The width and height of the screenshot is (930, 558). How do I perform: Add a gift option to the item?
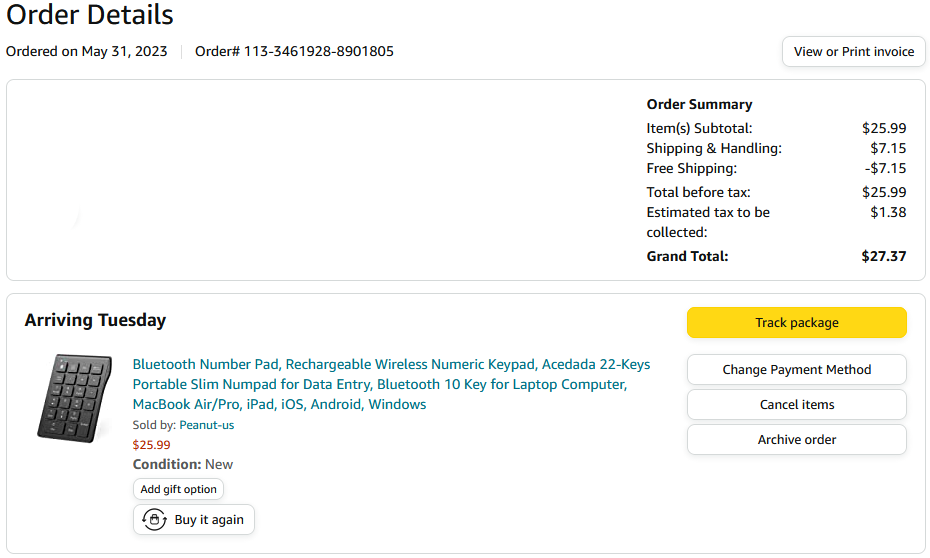(179, 489)
